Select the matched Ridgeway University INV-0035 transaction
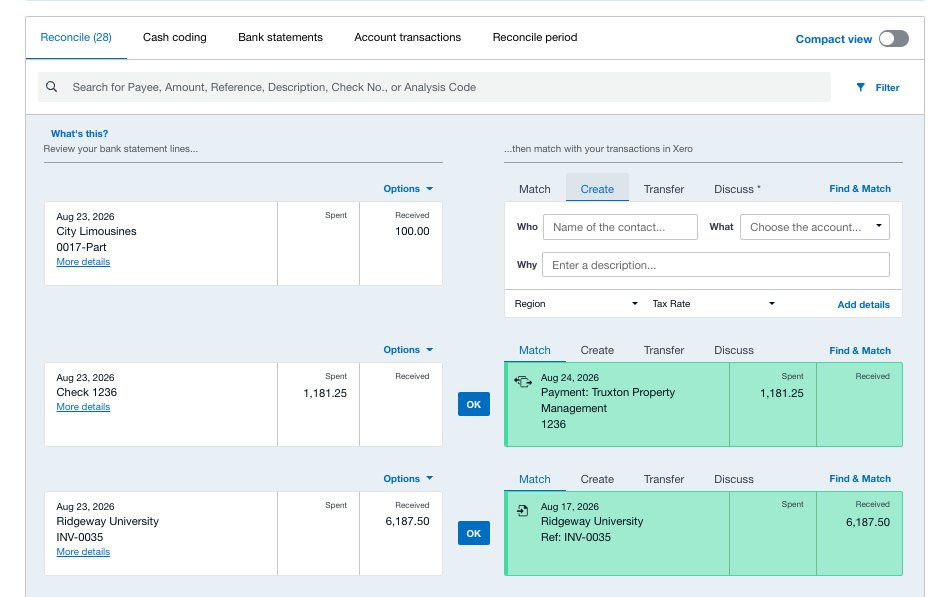Image resolution: width=951 pixels, height=597 pixels. pos(704,533)
